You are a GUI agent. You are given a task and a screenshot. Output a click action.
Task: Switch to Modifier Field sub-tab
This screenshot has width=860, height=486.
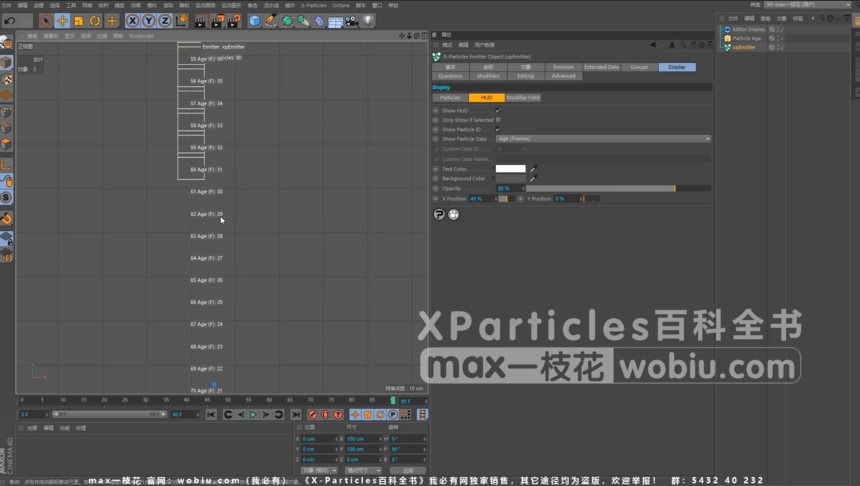pyautogui.click(x=523, y=98)
